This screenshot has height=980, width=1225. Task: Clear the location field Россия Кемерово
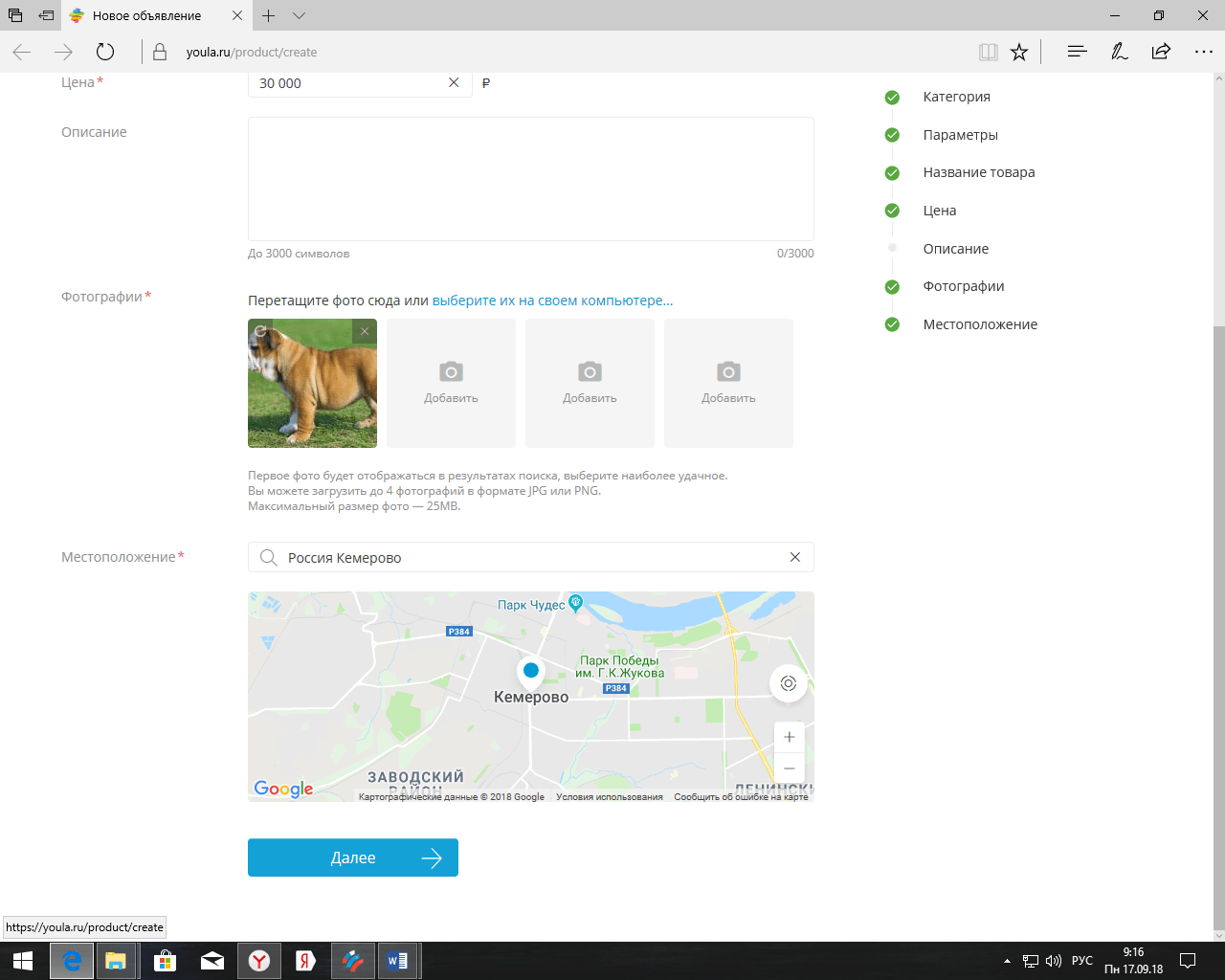[x=794, y=557]
